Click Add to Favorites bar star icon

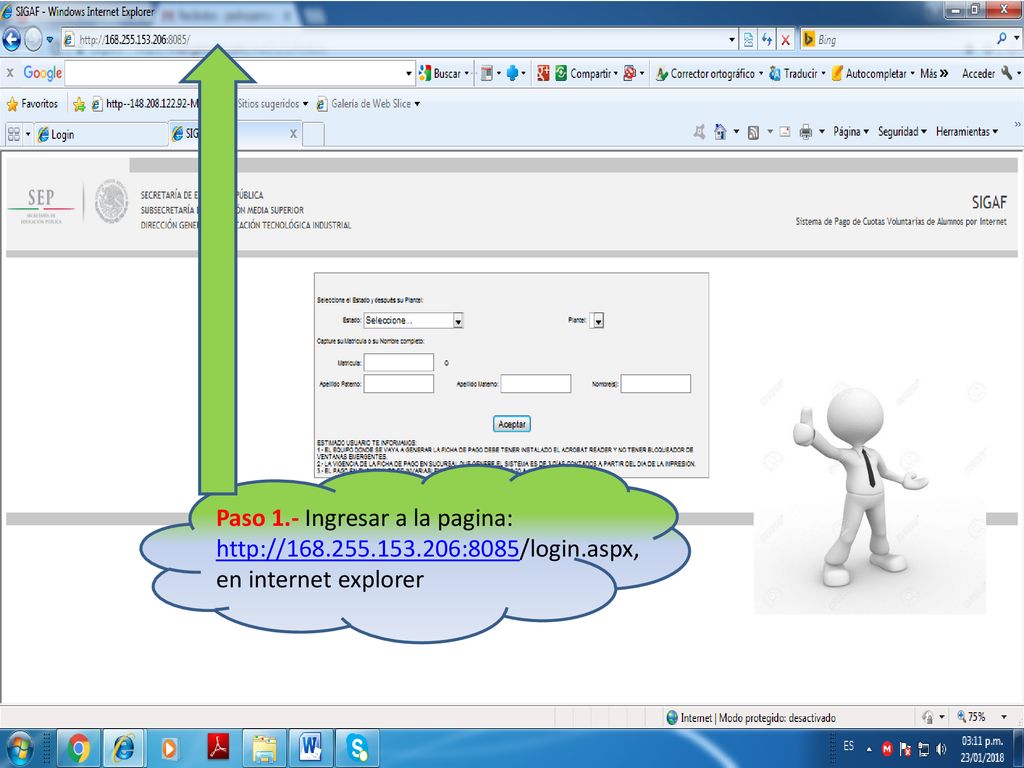tap(79, 104)
